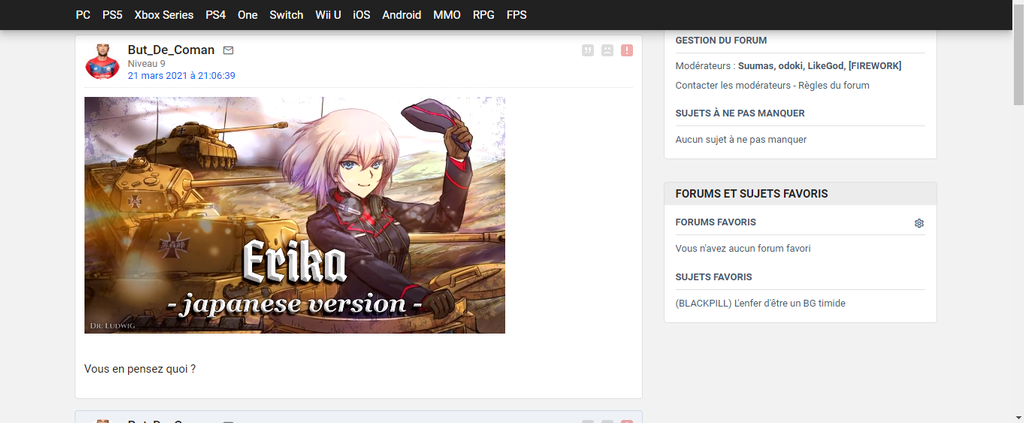Click the scrollbar down arrow
The image size is (1024, 423).
[x=1018, y=417]
